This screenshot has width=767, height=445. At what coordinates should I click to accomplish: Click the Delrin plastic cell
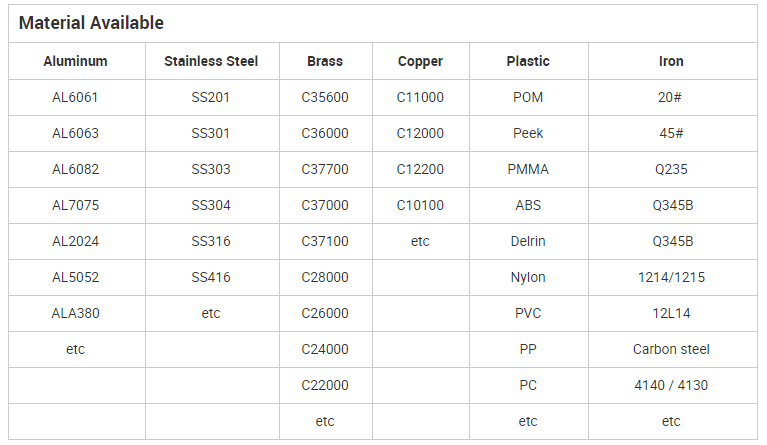(x=528, y=241)
